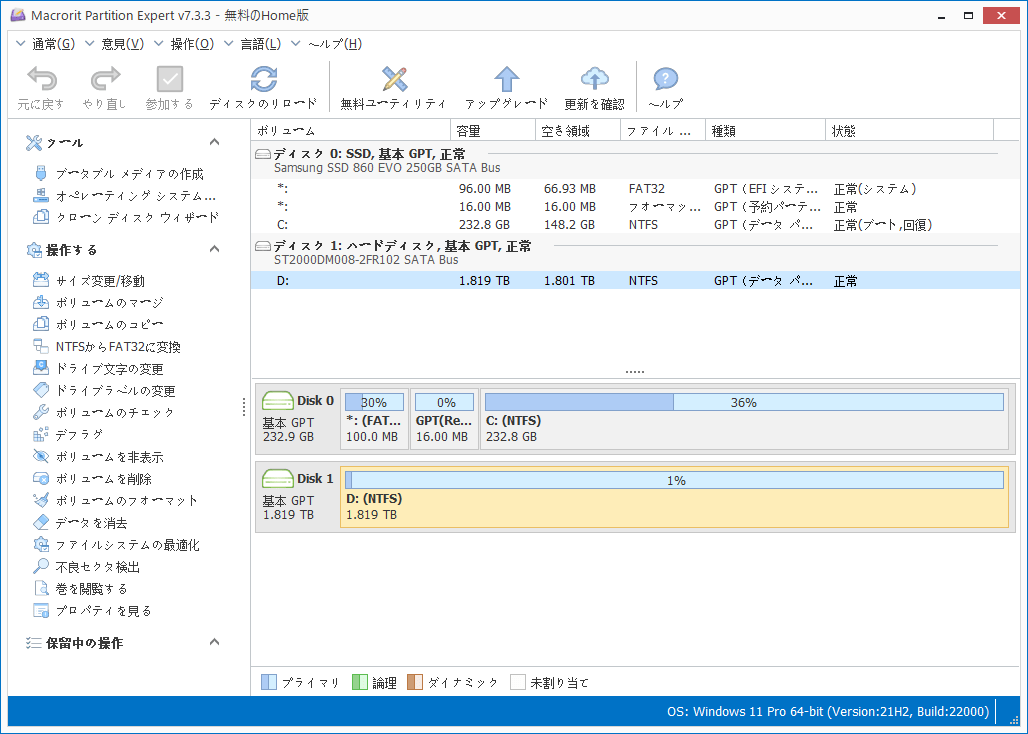The image size is (1028, 734).
Task: Collapse the 操作する sidebar section
Action: (x=214, y=249)
